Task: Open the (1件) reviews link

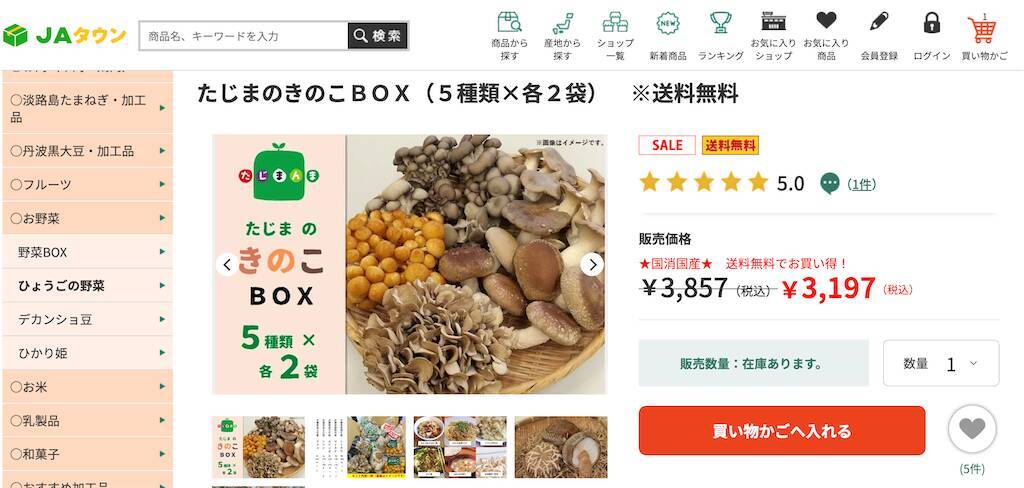Action: point(861,184)
